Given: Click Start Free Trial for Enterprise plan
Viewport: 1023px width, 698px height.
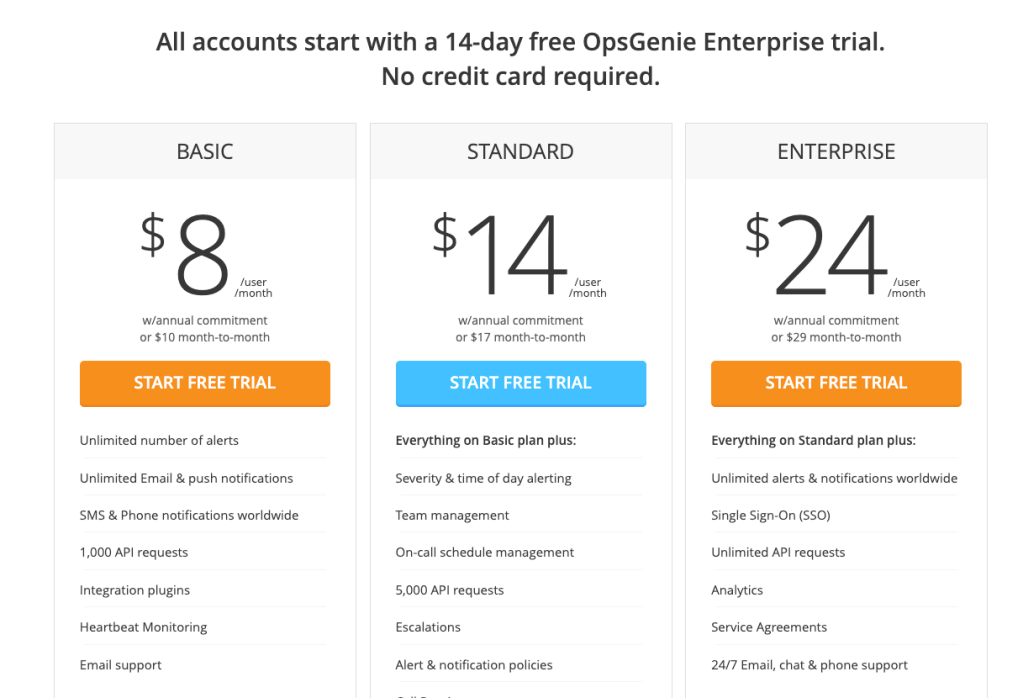Looking at the screenshot, I should [x=835, y=383].
